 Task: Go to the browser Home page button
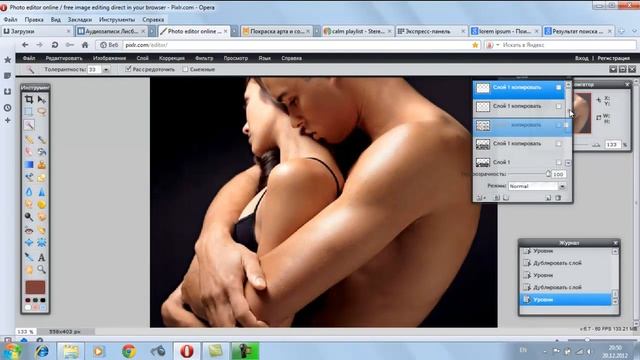(85, 45)
